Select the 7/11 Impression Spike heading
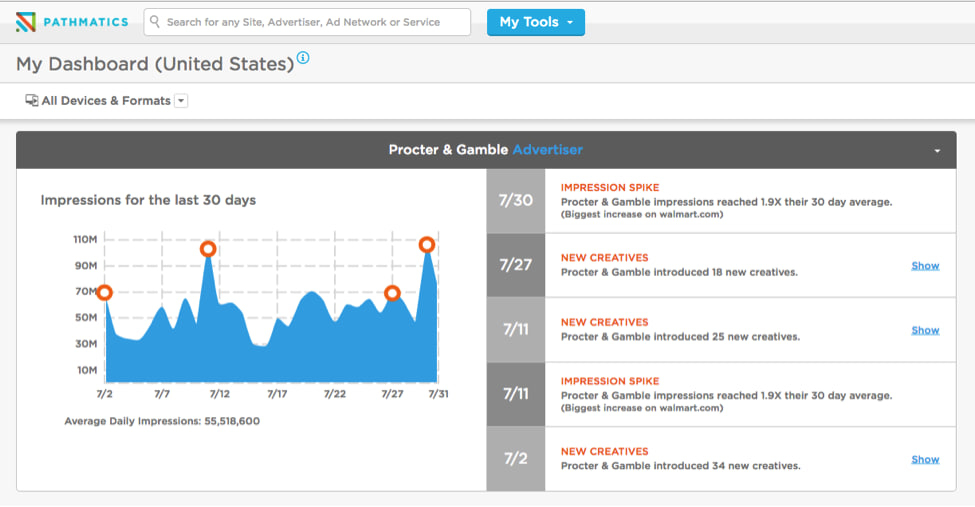This screenshot has width=975, height=507. point(609,381)
